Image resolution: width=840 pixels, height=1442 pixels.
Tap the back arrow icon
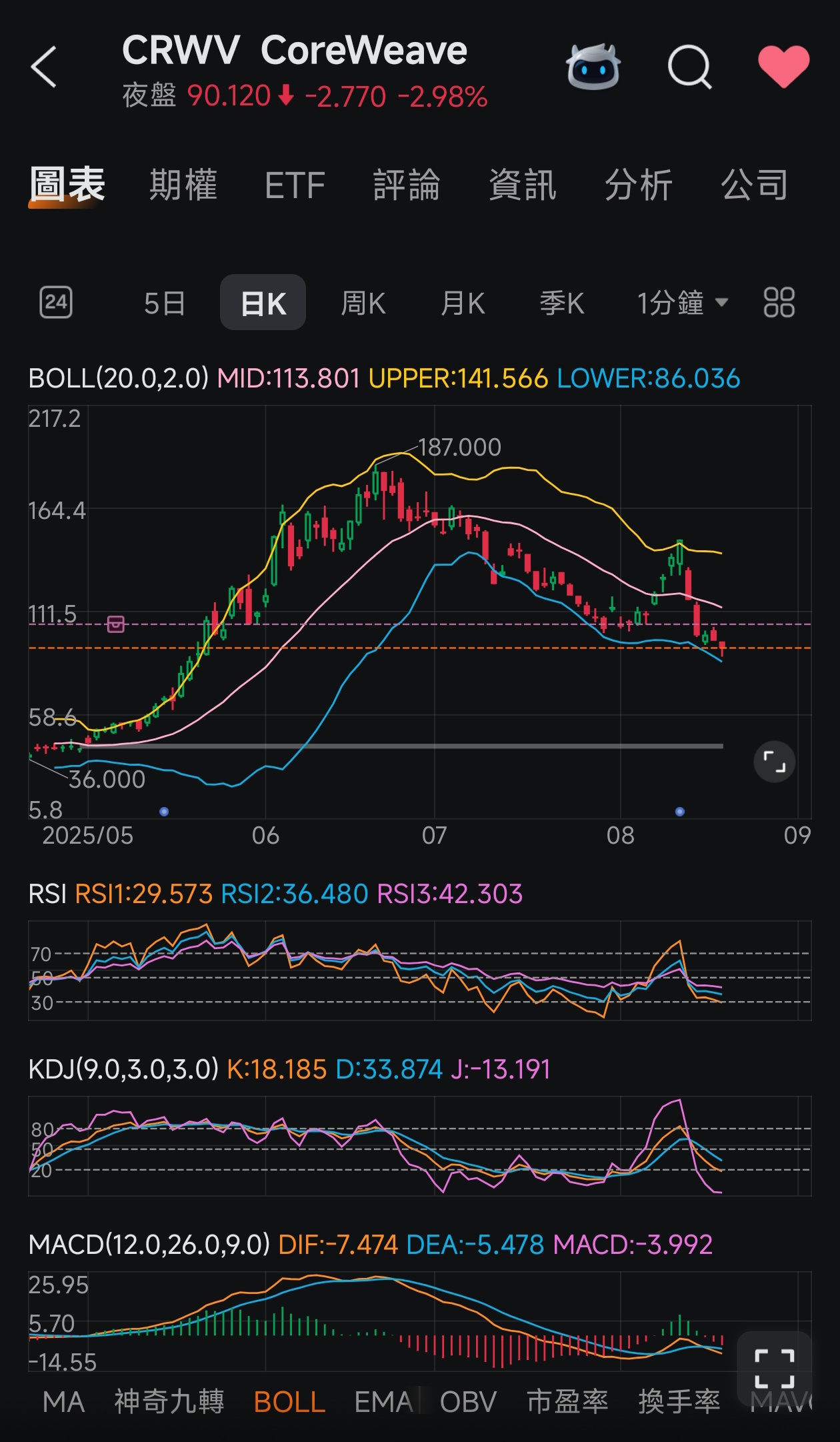point(44,67)
